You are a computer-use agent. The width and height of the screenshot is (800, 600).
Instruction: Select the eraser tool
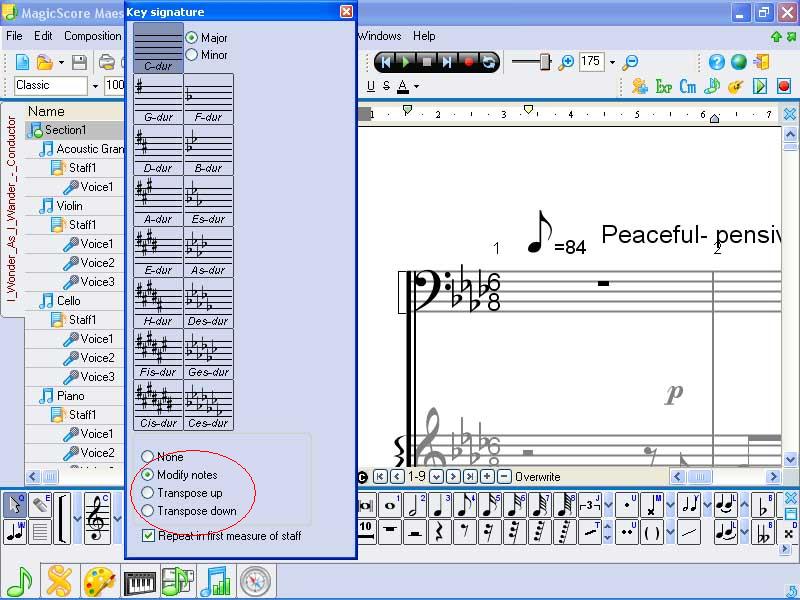click(x=39, y=505)
